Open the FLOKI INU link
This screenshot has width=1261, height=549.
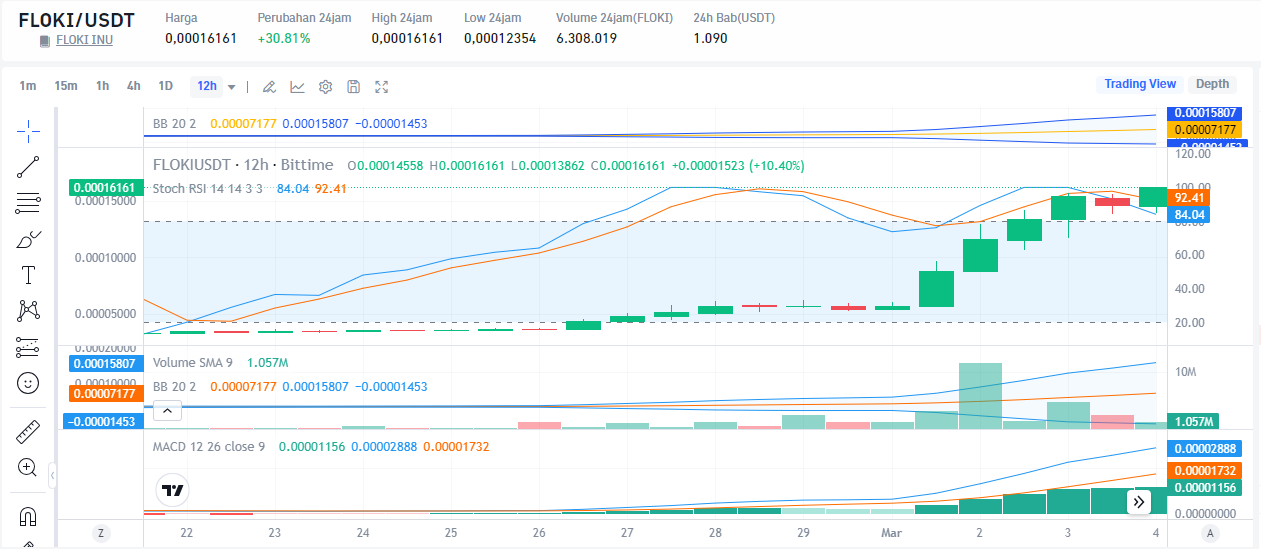(84, 40)
